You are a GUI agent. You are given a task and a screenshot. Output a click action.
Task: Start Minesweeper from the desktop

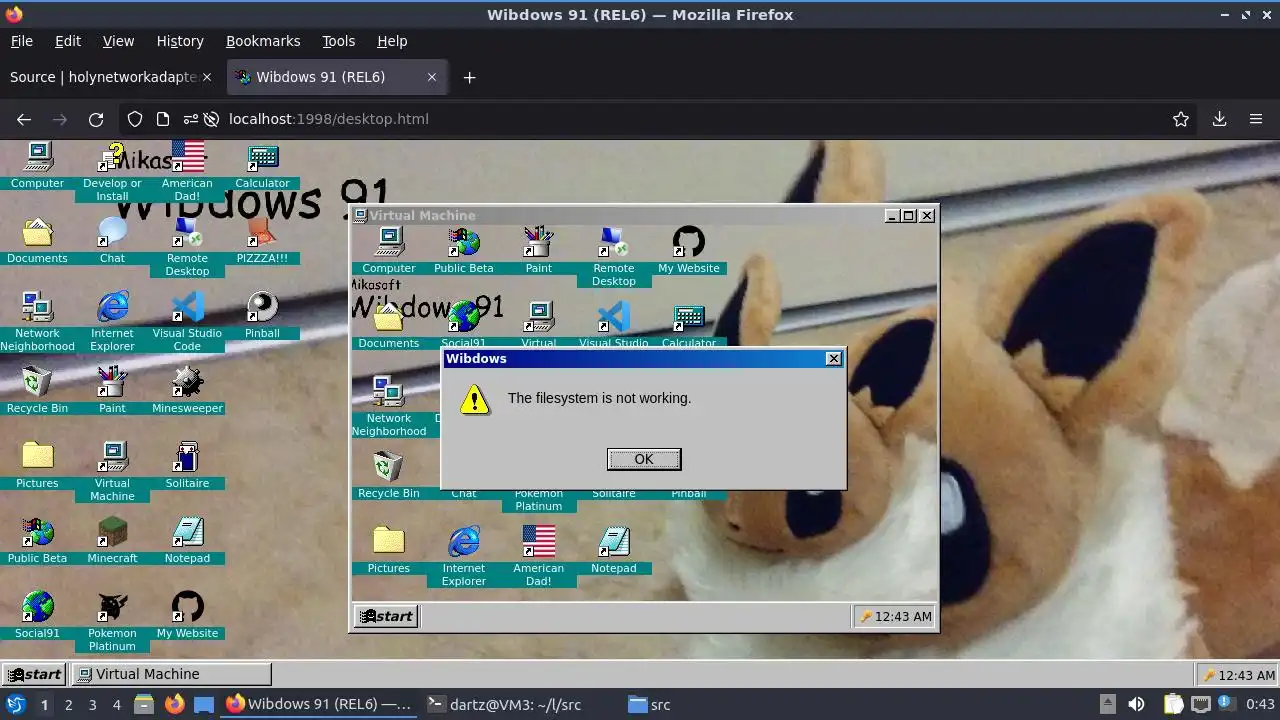pyautogui.click(x=187, y=390)
